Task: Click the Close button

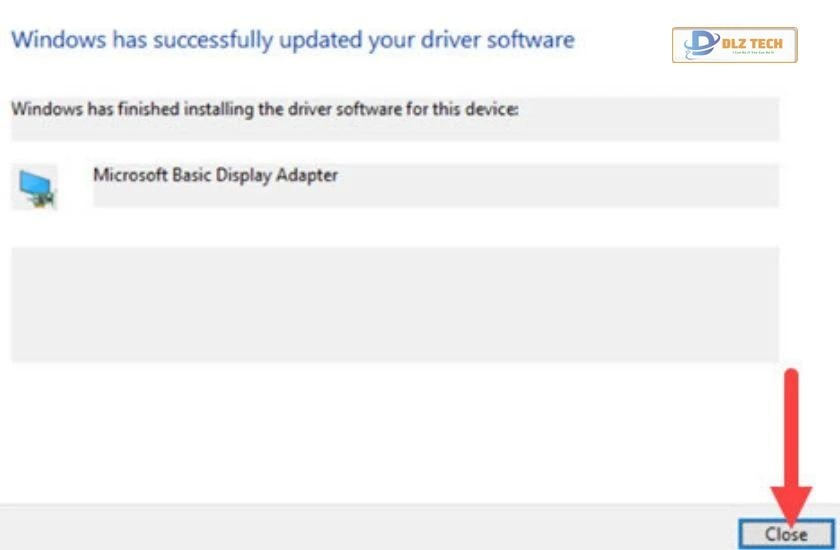Action: pos(785,534)
